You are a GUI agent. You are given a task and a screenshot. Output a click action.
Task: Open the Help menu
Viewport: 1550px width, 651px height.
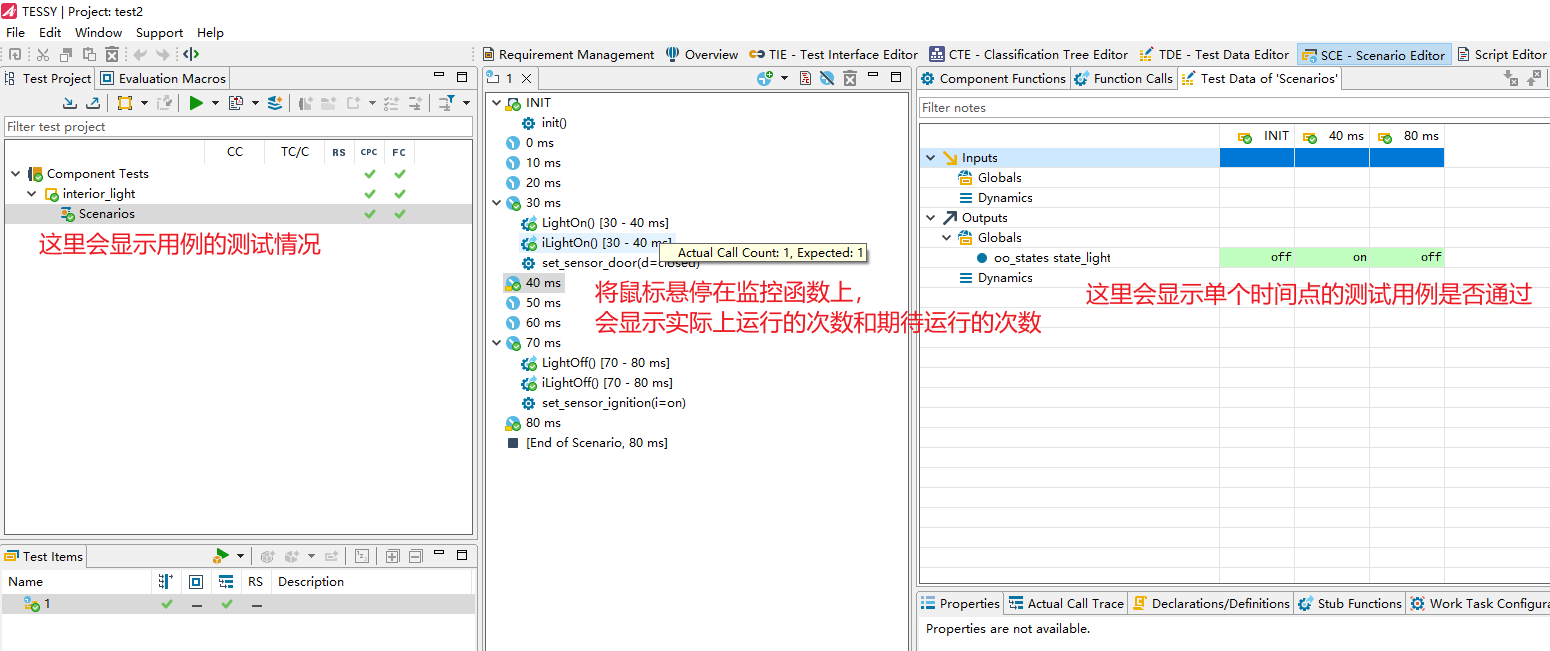[x=210, y=32]
